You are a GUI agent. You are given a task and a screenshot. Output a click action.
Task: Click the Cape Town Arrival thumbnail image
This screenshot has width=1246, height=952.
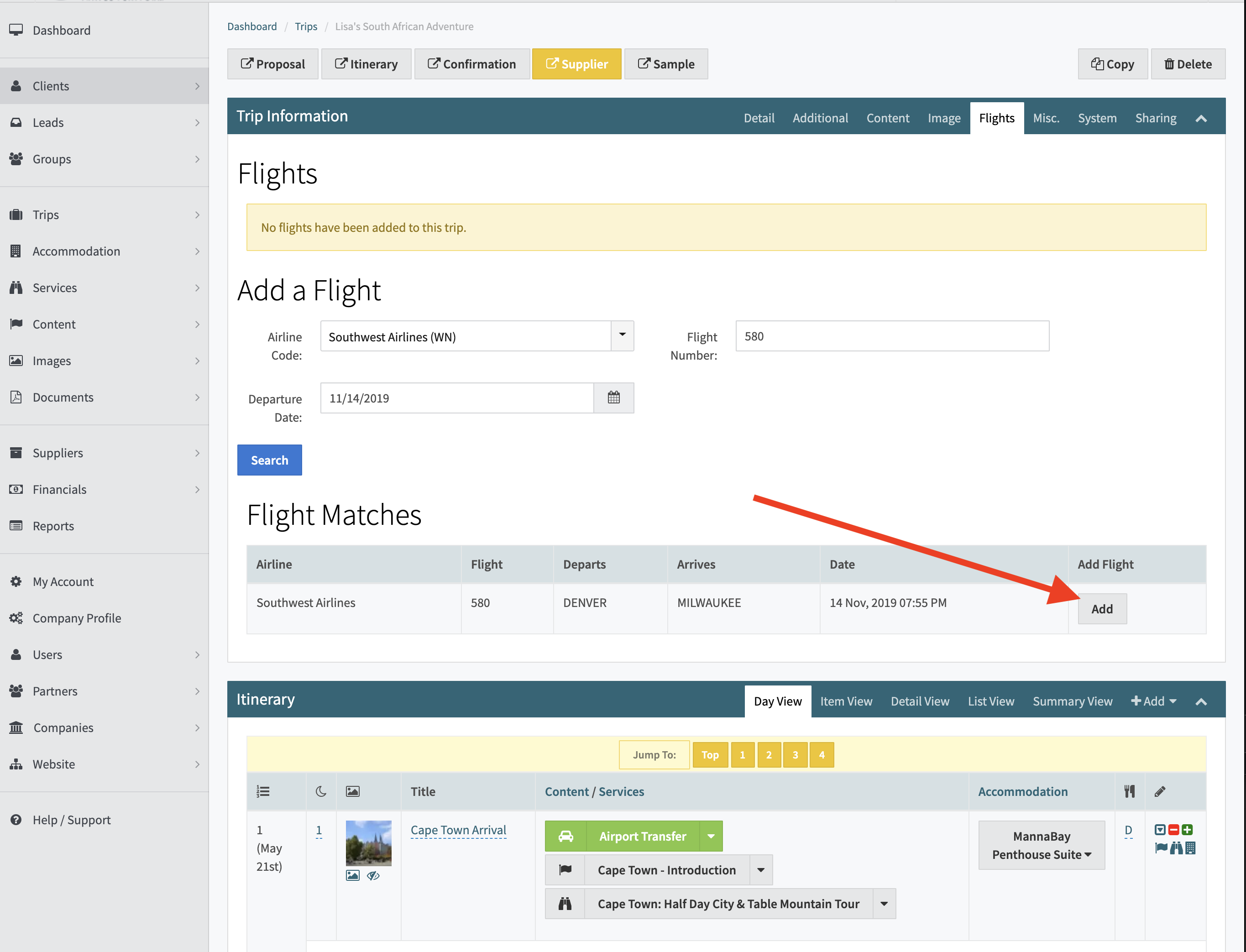tap(368, 842)
